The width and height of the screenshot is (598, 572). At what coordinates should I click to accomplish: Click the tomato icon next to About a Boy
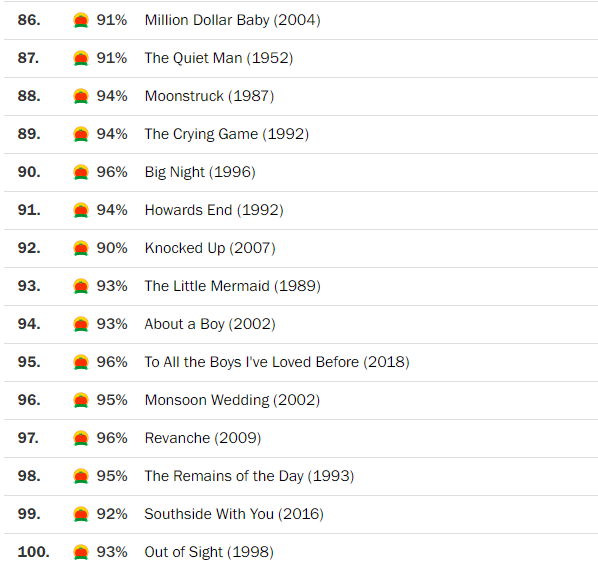(x=81, y=324)
